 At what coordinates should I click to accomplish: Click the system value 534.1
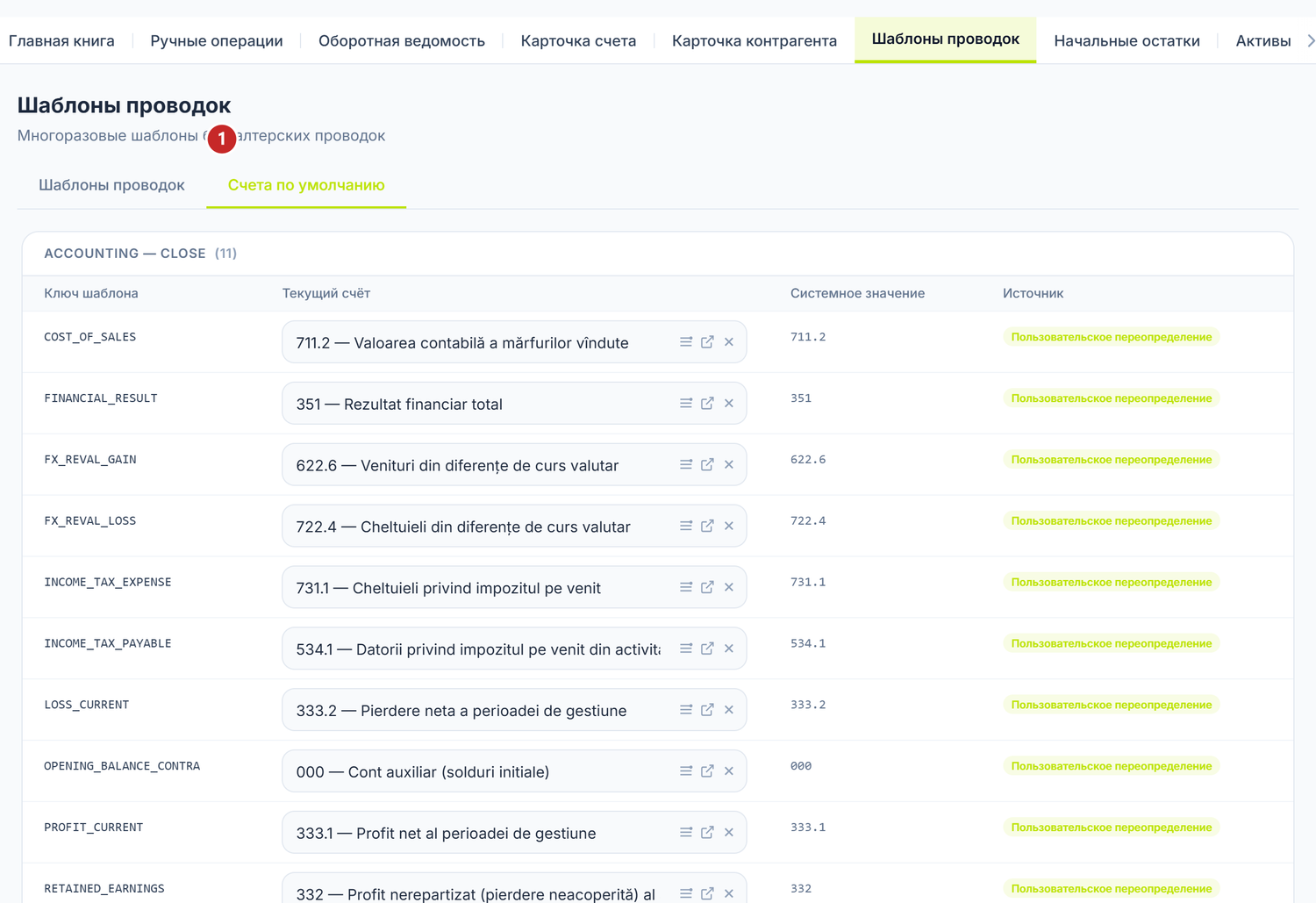(808, 643)
